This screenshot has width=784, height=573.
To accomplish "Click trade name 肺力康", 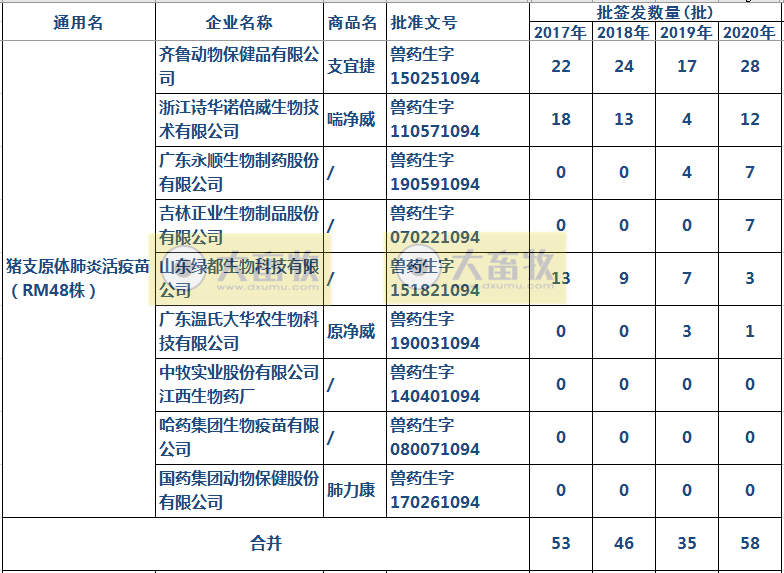I will 352,490.
